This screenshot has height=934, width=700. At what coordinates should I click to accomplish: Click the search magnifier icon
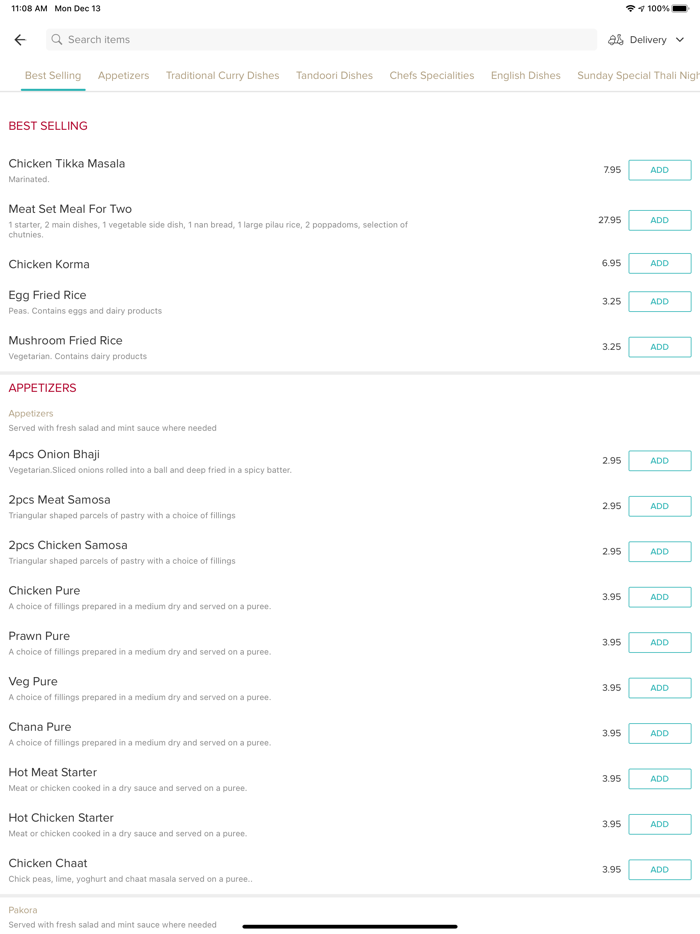[x=57, y=40]
